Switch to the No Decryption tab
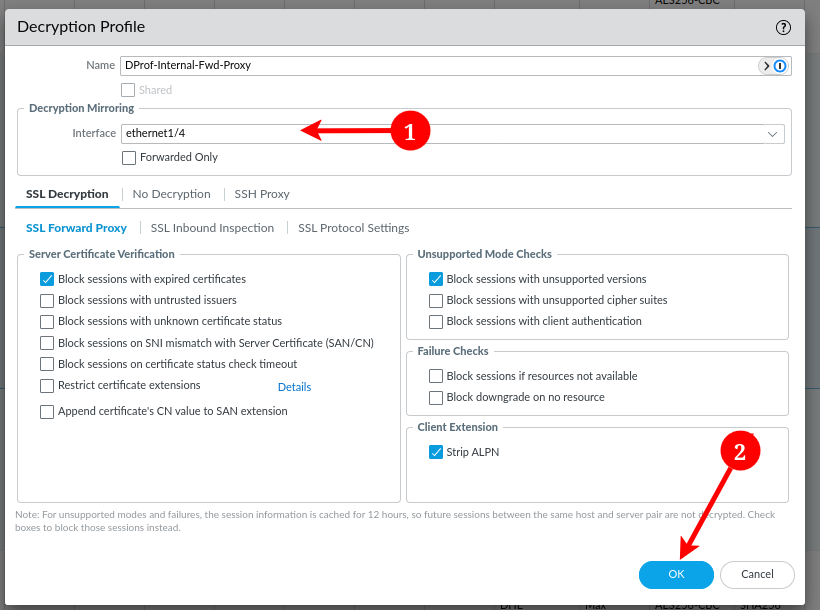 171,194
